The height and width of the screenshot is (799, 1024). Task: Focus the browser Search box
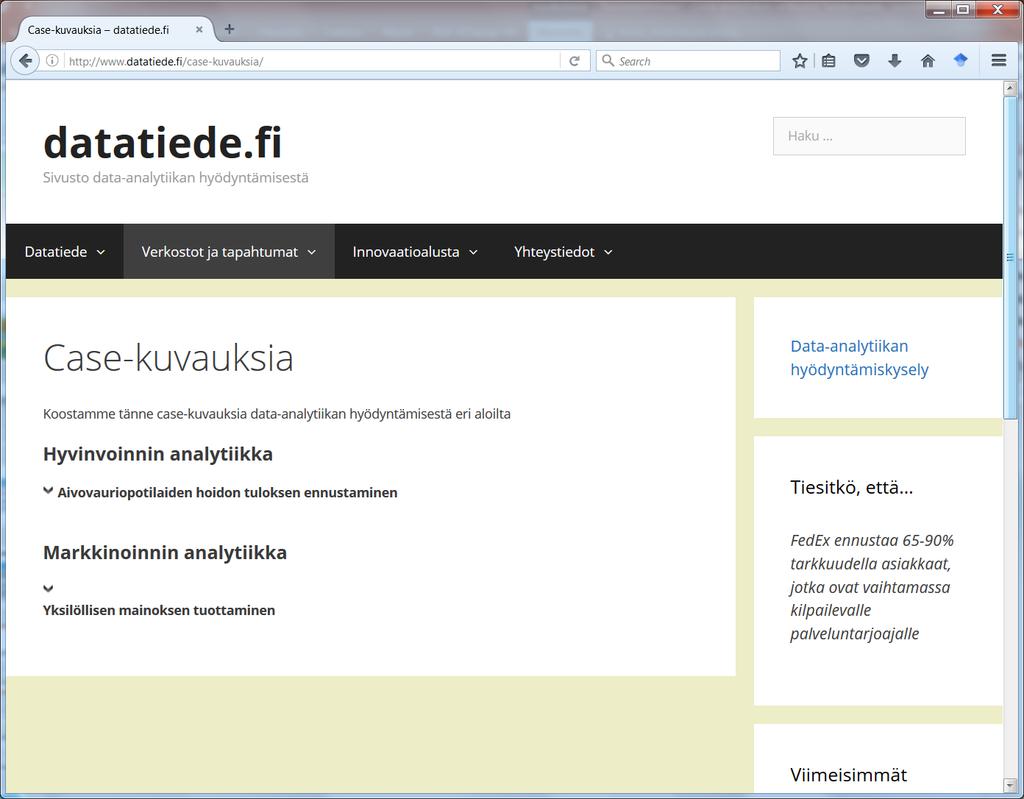[x=688, y=61]
